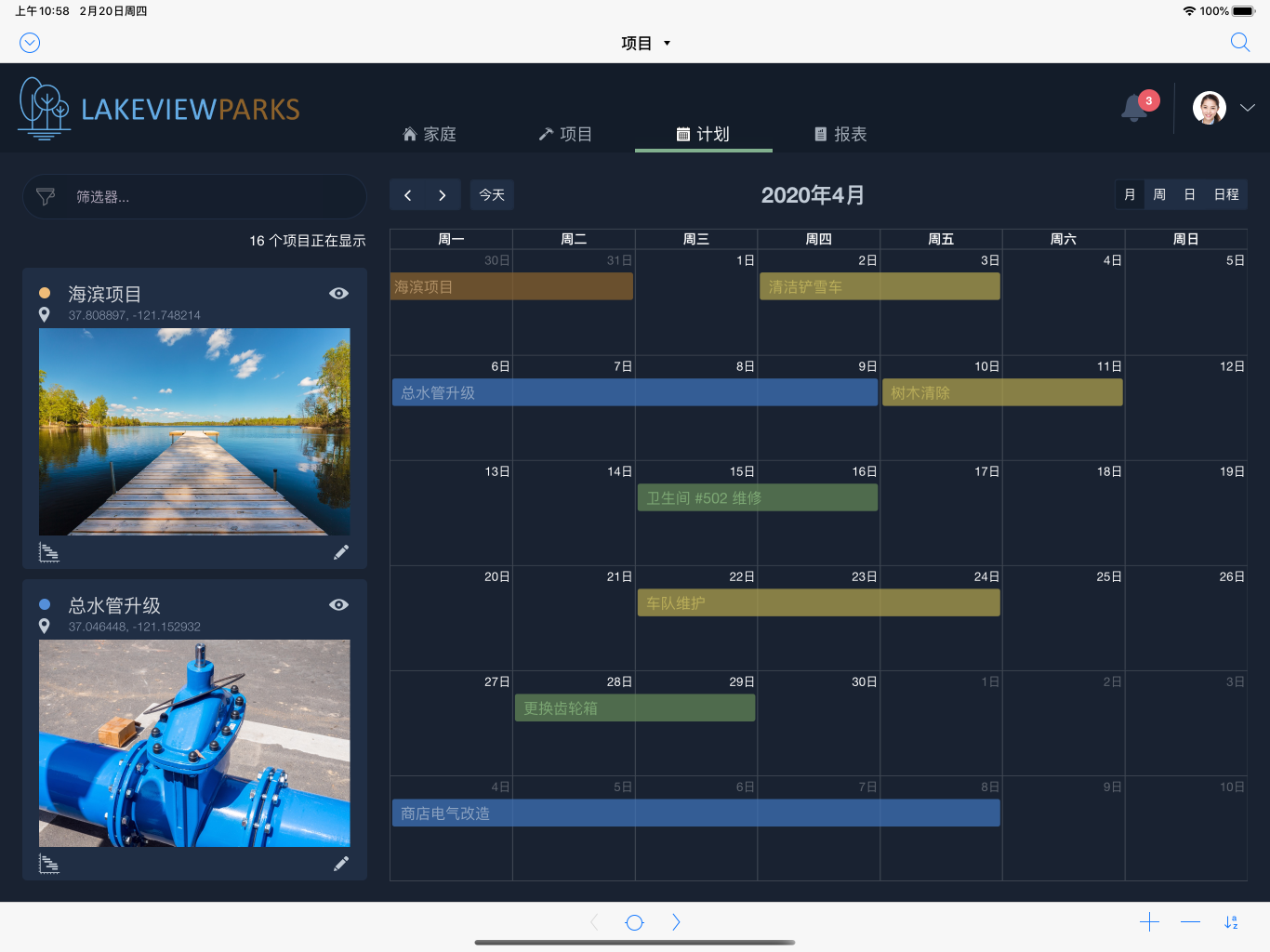
Task: Open the 项目 title dropdown
Action: (646, 43)
